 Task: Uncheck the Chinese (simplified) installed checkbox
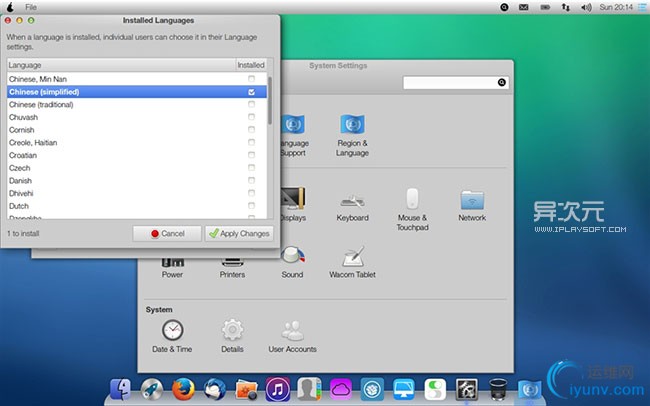tap(251, 92)
